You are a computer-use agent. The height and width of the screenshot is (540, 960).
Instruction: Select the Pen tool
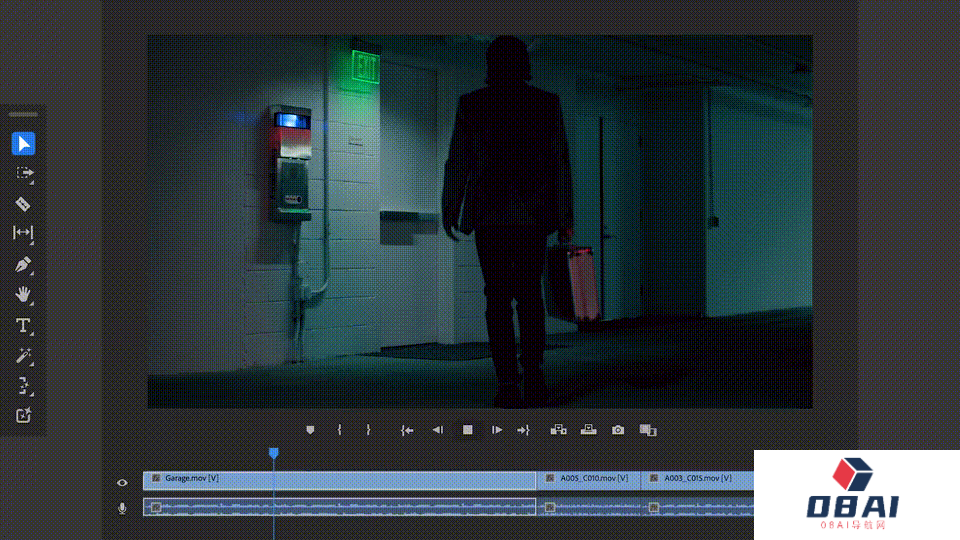(x=23, y=264)
